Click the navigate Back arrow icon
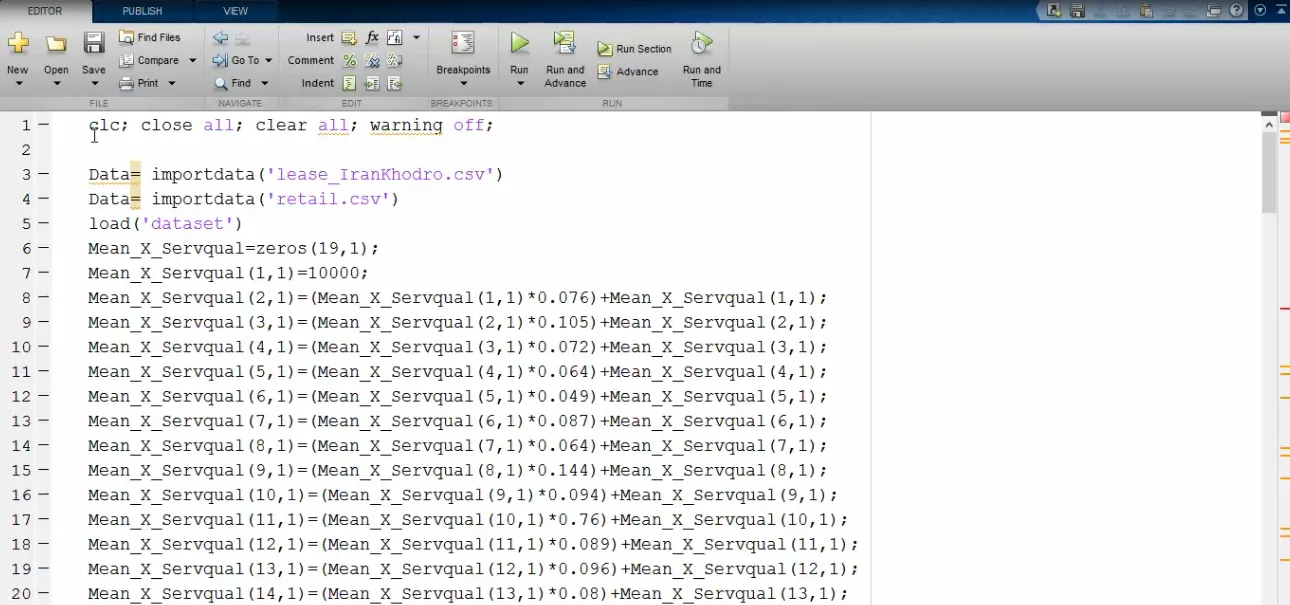This screenshot has height=605, width=1290. point(220,37)
